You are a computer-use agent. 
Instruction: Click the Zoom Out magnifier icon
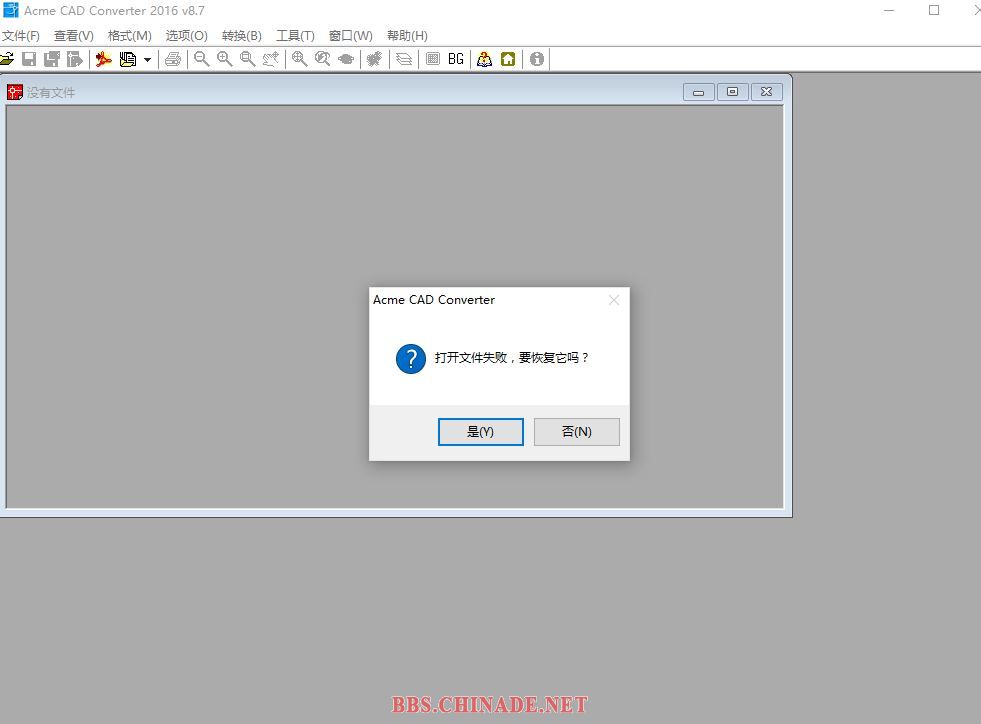click(201, 59)
